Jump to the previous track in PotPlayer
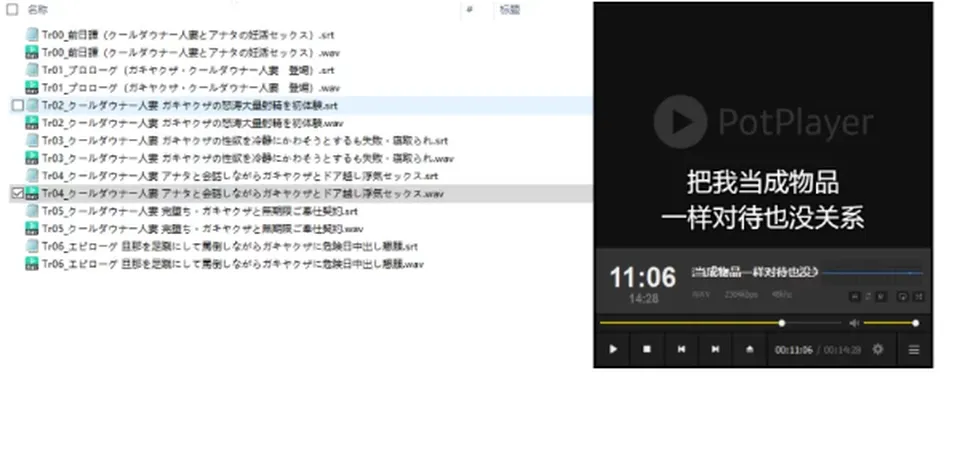 [x=681, y=349]
